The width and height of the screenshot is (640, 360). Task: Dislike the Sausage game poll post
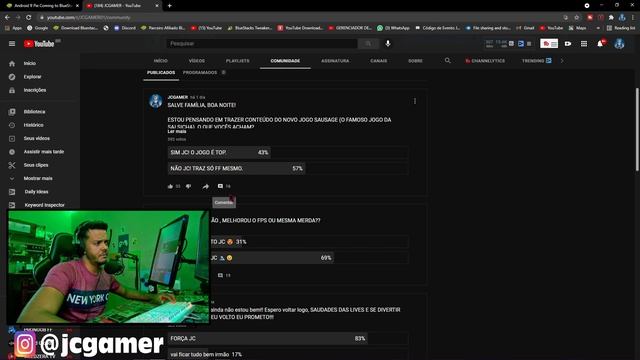188,186
